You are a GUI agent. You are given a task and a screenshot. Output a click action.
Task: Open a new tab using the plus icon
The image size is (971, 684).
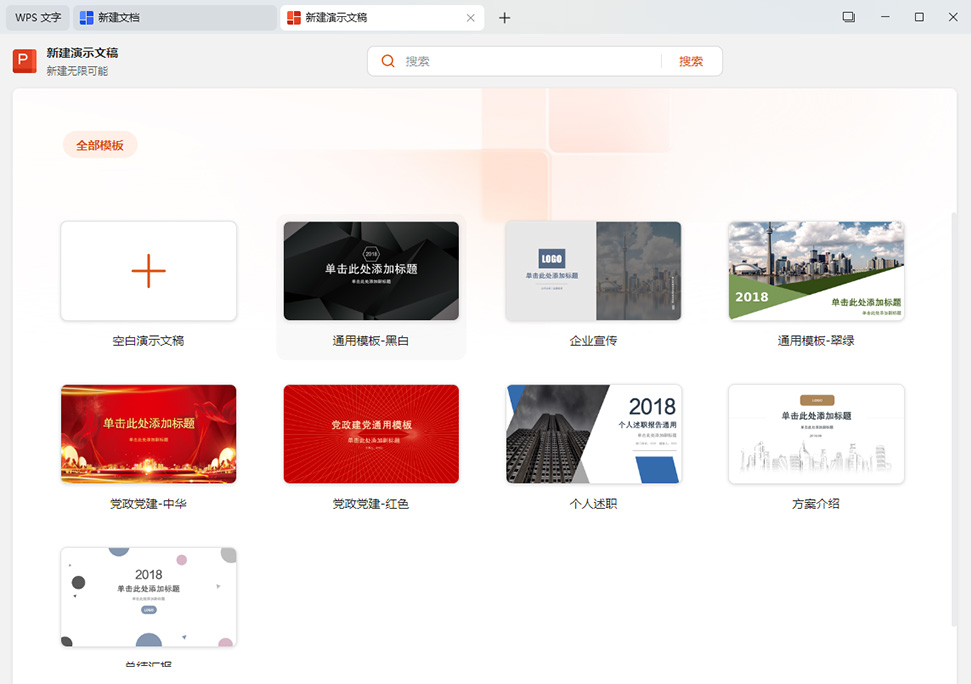click(x=504, y=17)
